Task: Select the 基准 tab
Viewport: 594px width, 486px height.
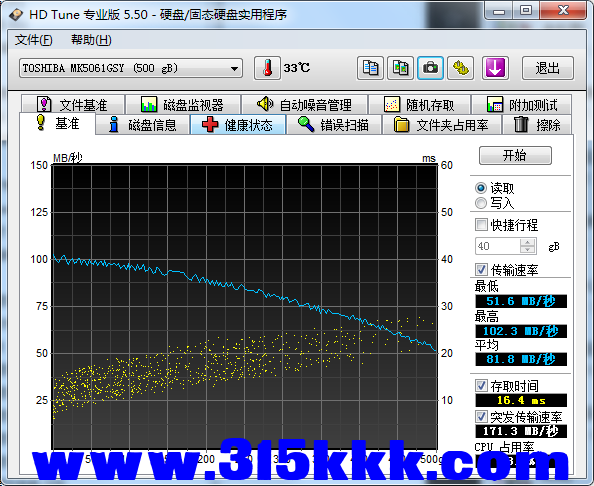Action: [x=57, y=123]
